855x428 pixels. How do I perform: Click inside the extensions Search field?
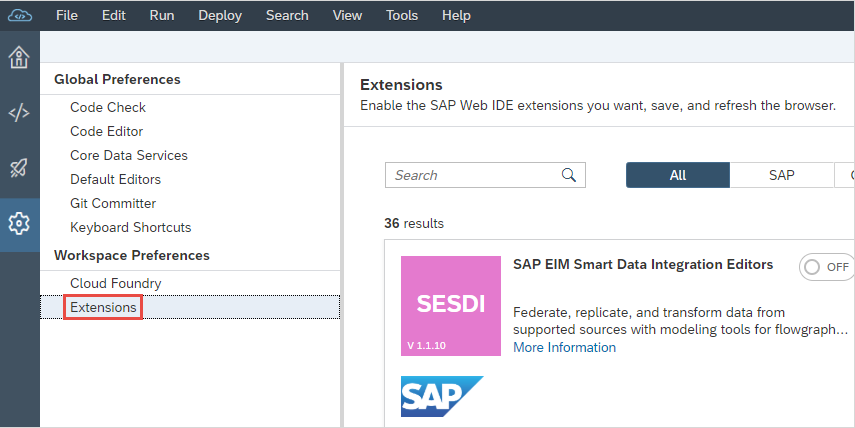point(485,175)
